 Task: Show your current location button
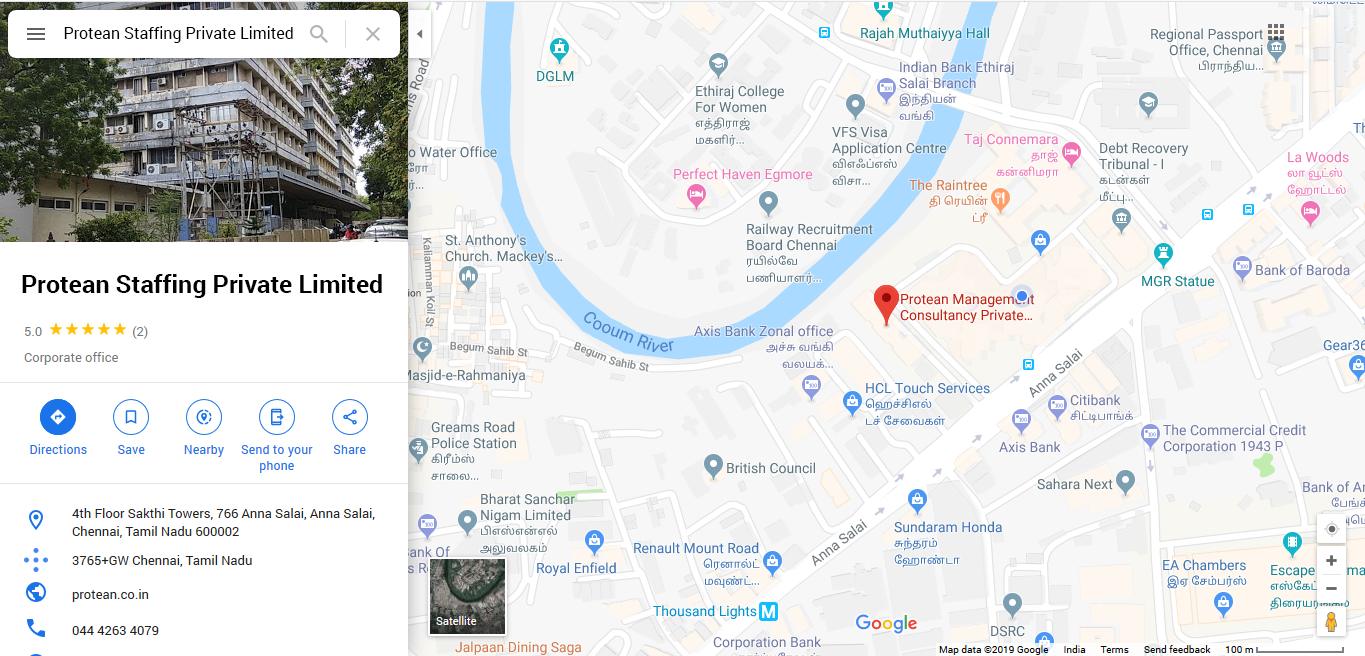tap(1331, 529)
